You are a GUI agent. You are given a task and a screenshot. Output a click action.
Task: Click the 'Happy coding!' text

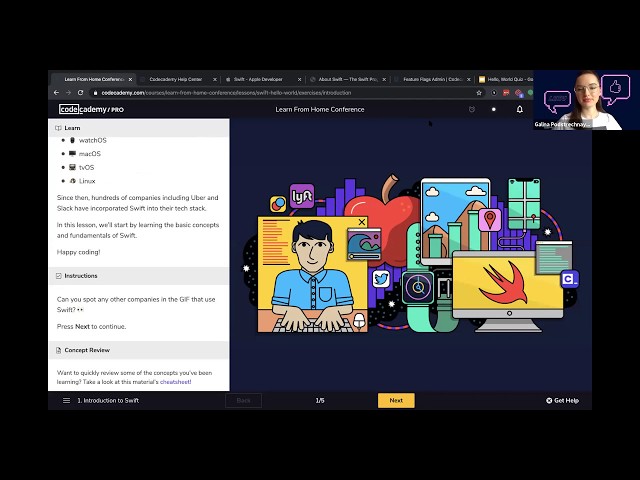(x=78, y=252)
